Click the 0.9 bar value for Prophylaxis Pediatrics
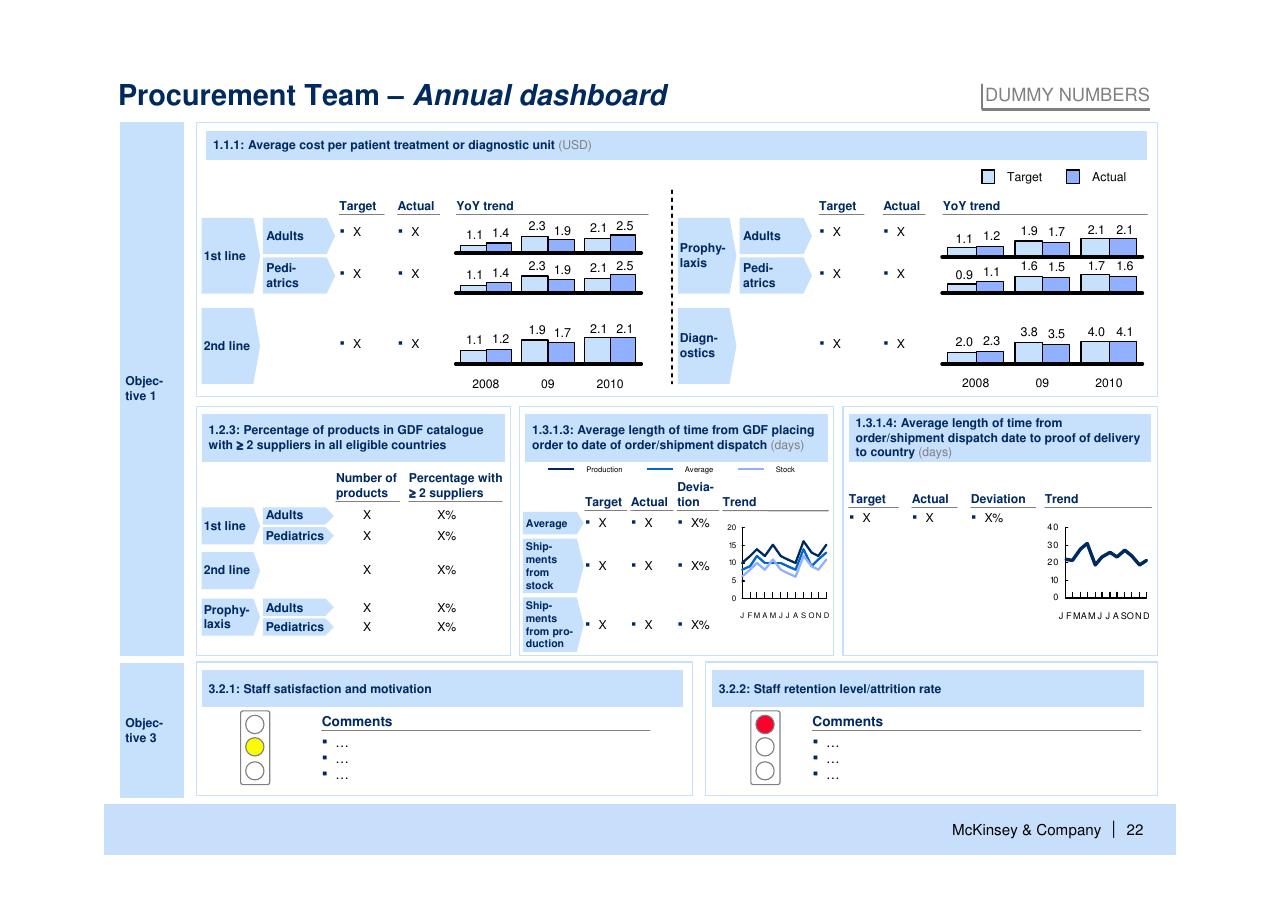The height and width of the screenshot is (905, 1280). click(x=964, y=274)
